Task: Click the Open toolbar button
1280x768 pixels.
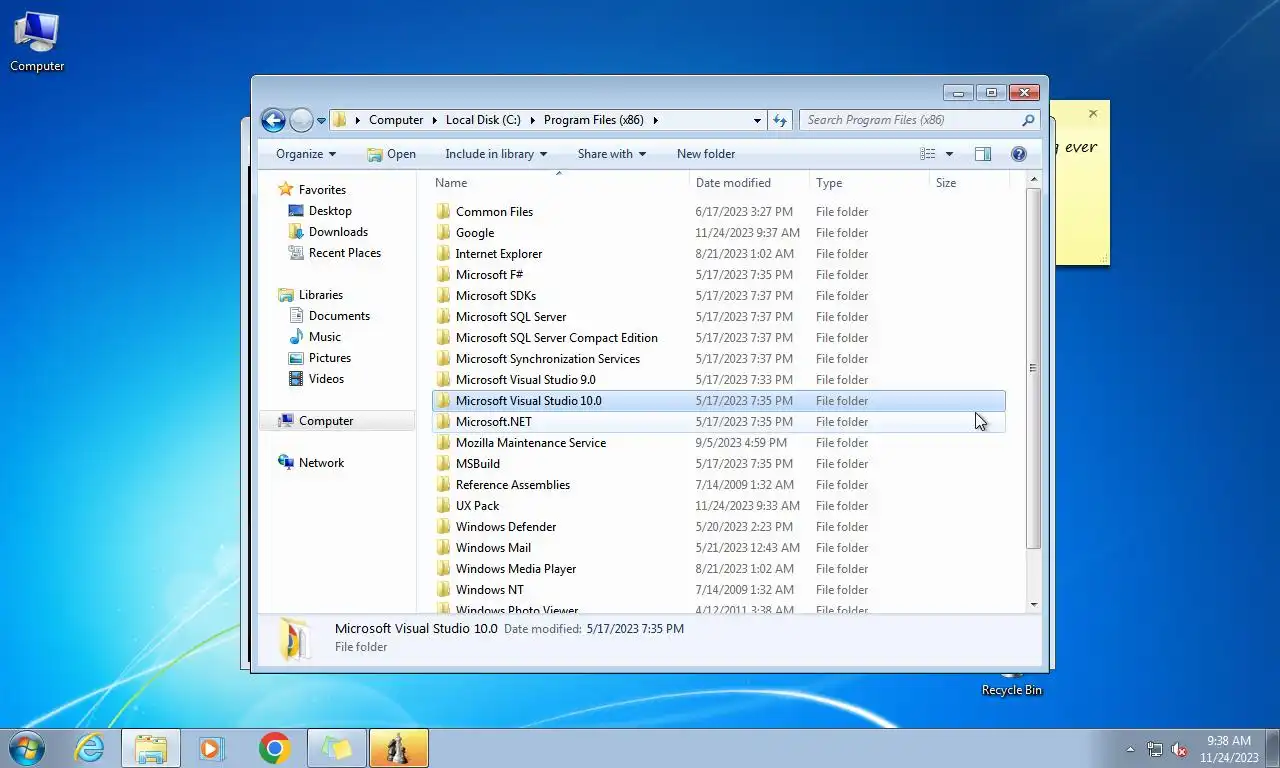Action: tap(391, 154)
